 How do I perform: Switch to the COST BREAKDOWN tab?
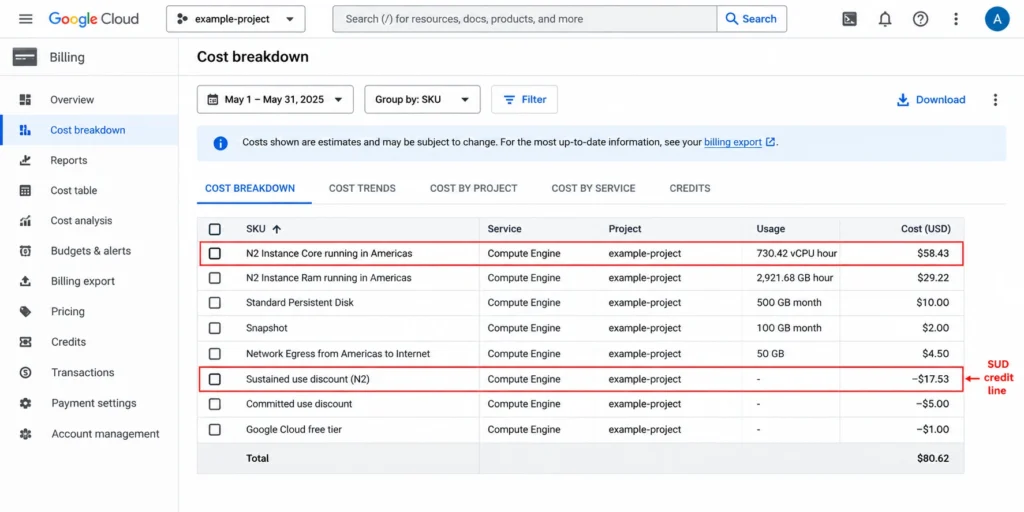[250, 188]
